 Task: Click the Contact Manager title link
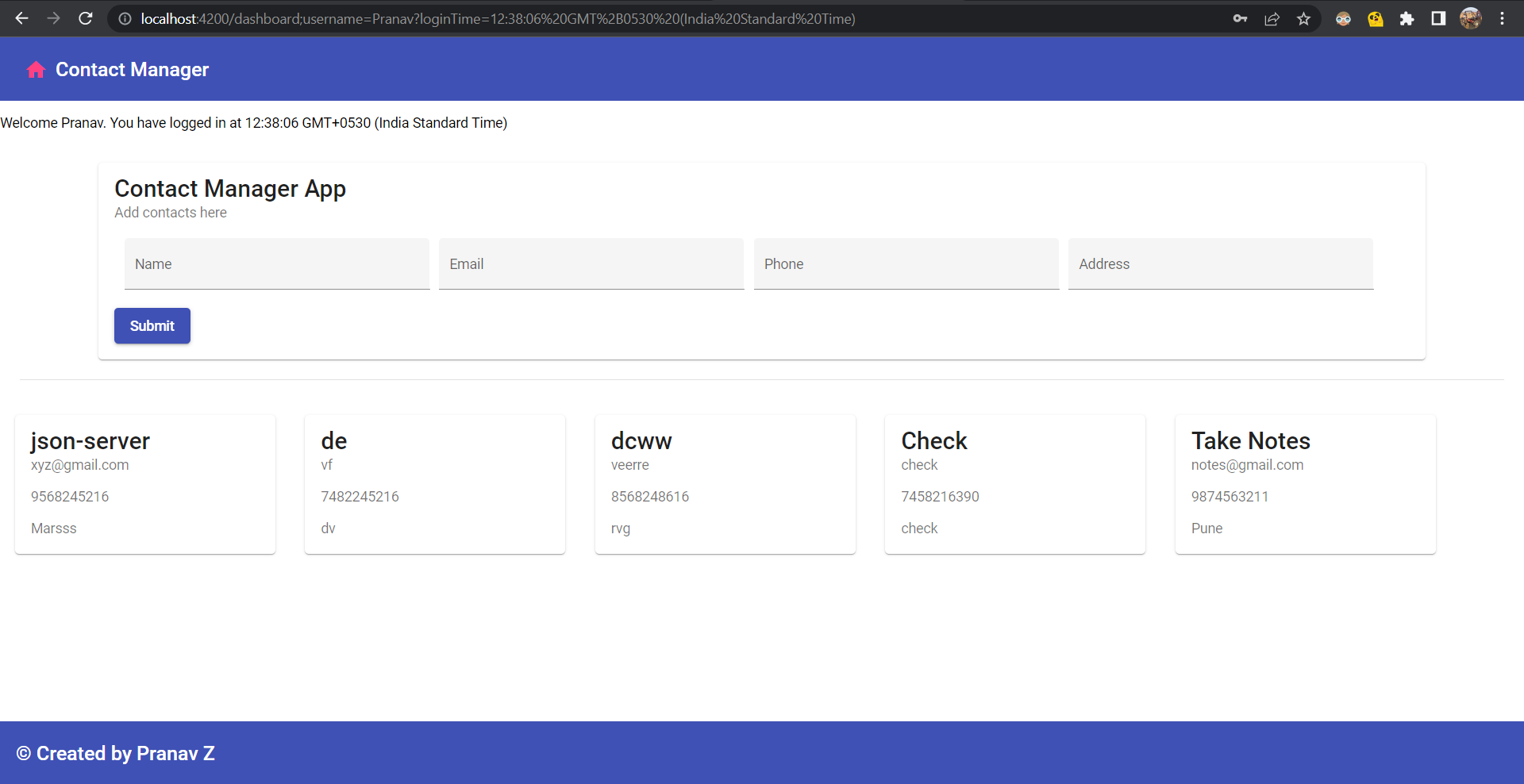[132, 70]
